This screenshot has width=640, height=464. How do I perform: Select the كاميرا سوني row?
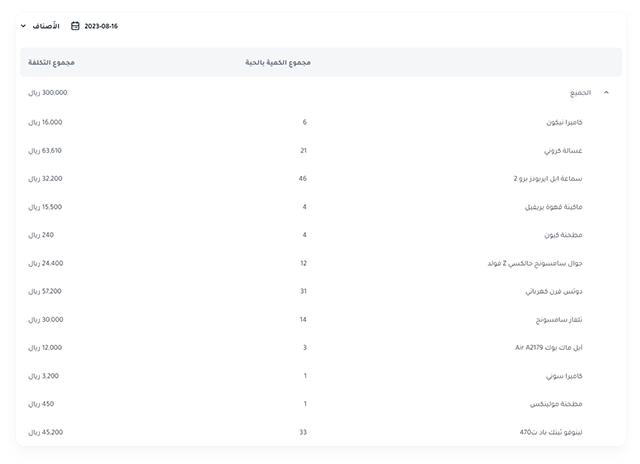pos(565,376)
